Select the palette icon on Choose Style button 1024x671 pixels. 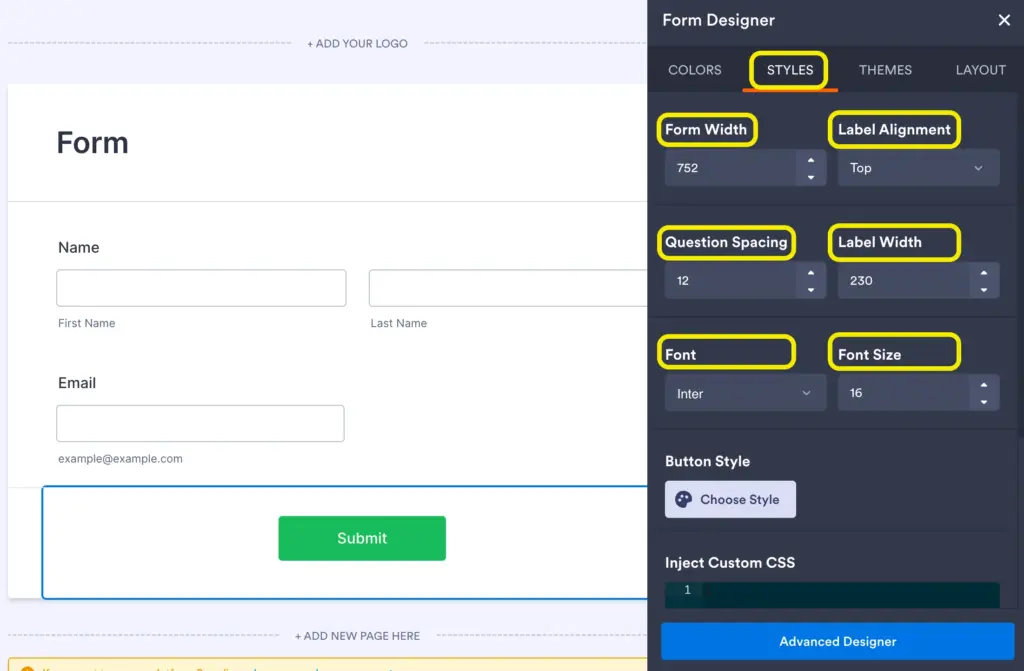pyautogui.click(x=683, y=499)
